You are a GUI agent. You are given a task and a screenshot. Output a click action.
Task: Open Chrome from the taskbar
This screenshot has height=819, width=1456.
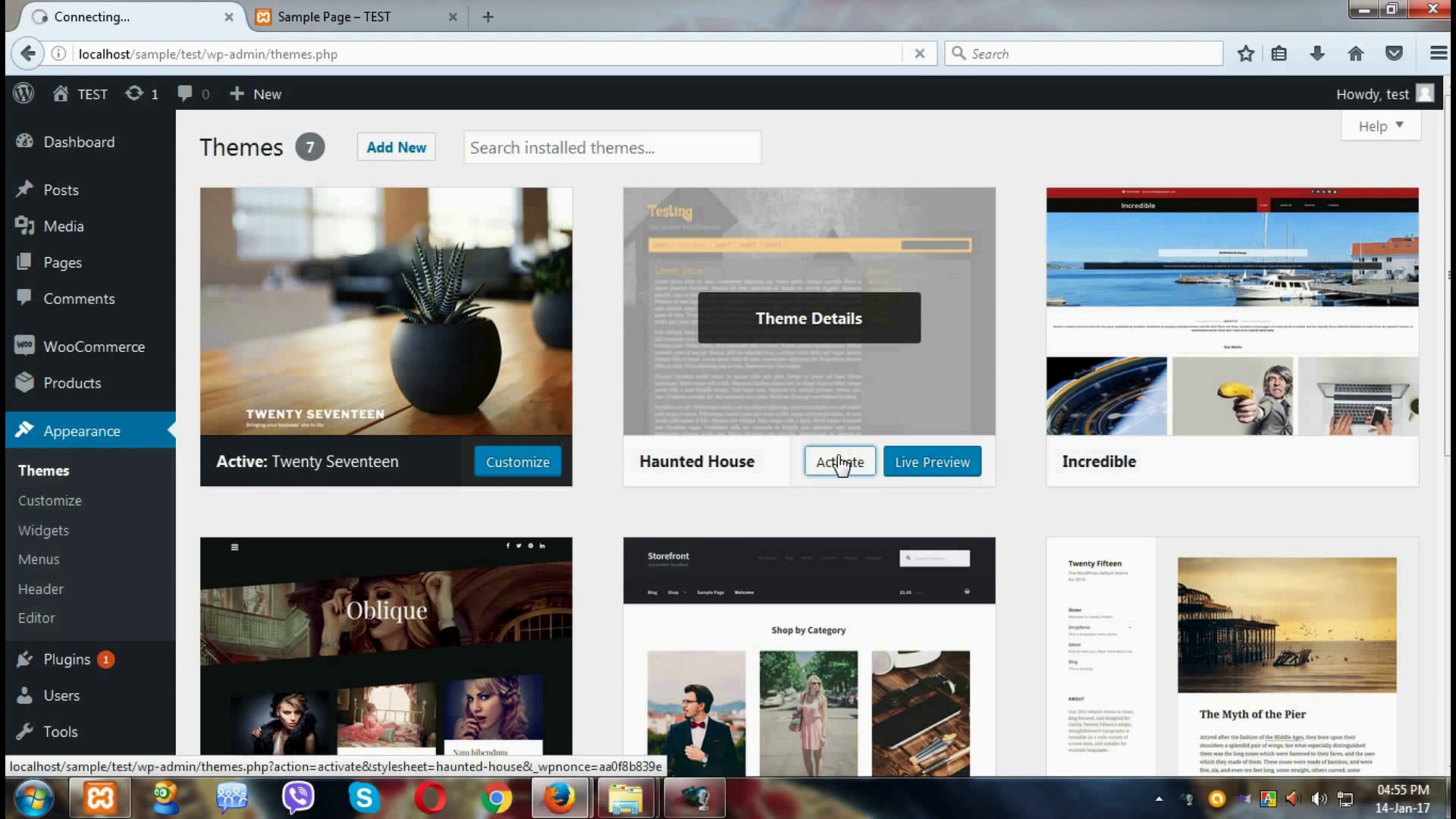point(496,799)
